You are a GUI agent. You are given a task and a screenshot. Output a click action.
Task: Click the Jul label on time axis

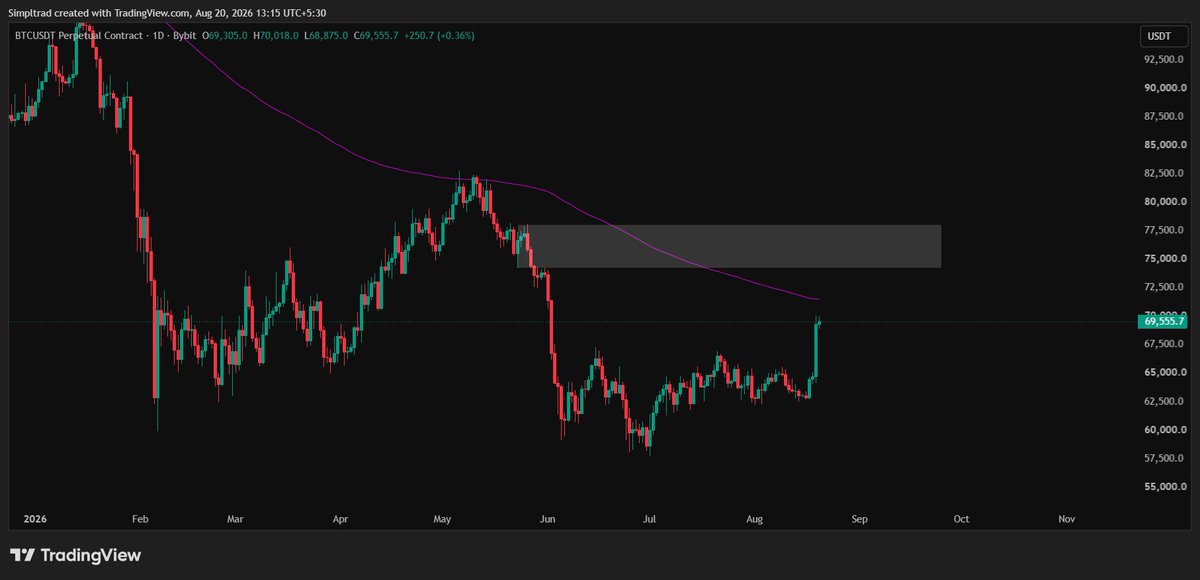pos(650,519)
